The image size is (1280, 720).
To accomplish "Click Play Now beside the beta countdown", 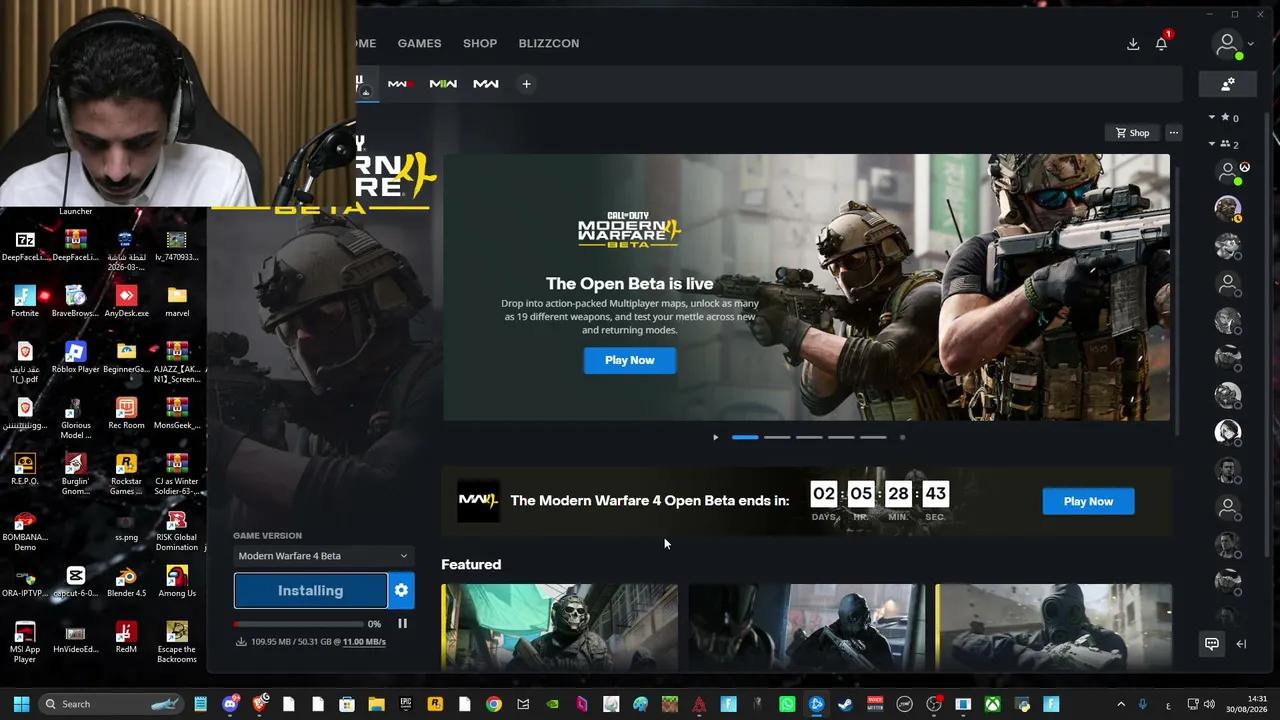I will point(1088,501).
